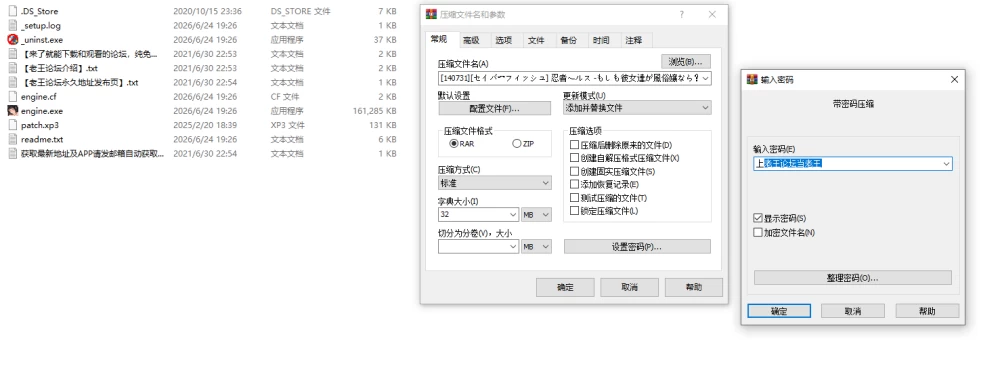Open the 切分为分卷 size dropdown
The height and width of the screenshot is (385, 1000).
coord(513,247)
